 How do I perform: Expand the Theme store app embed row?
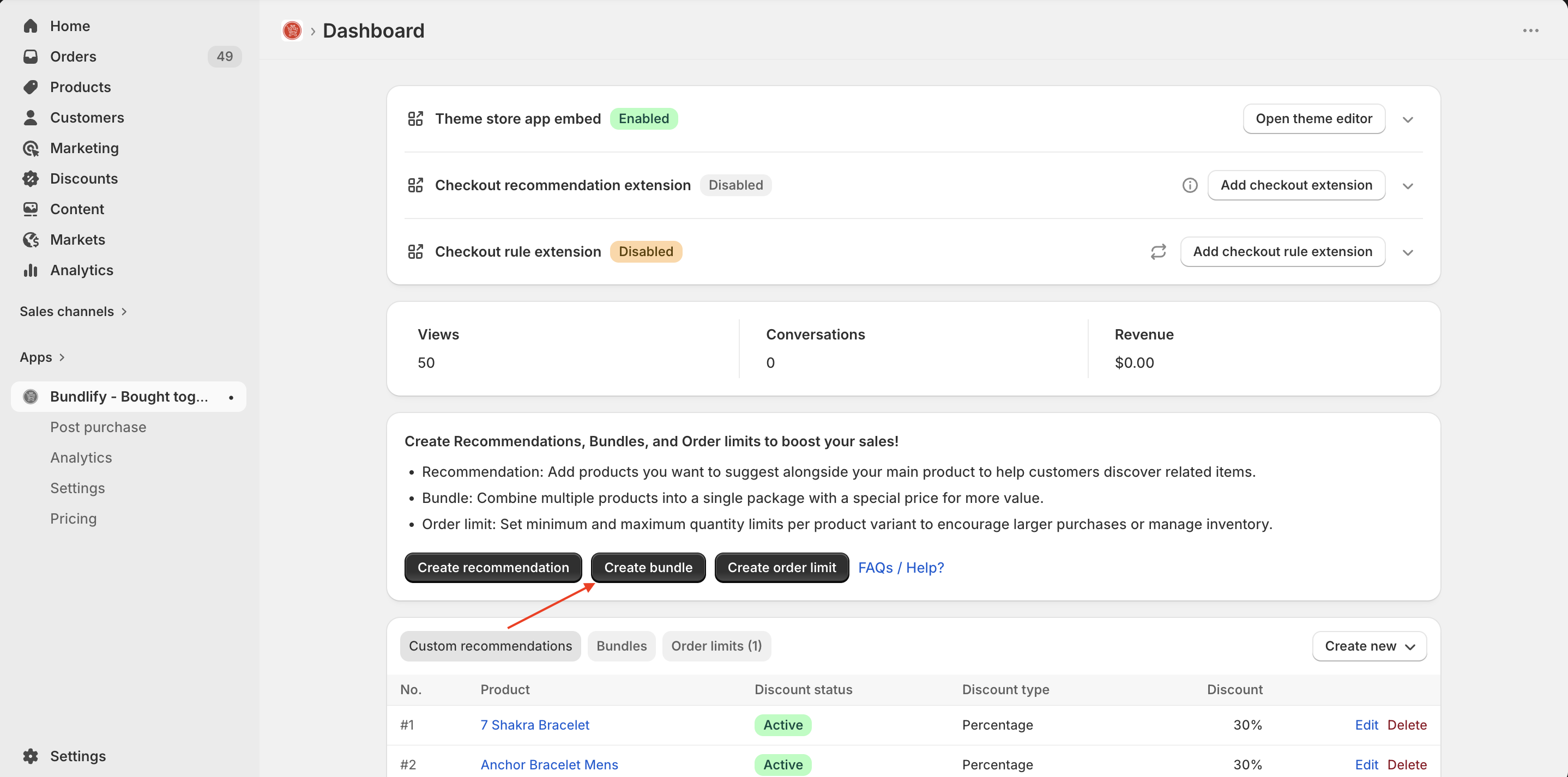point(1407,119)
